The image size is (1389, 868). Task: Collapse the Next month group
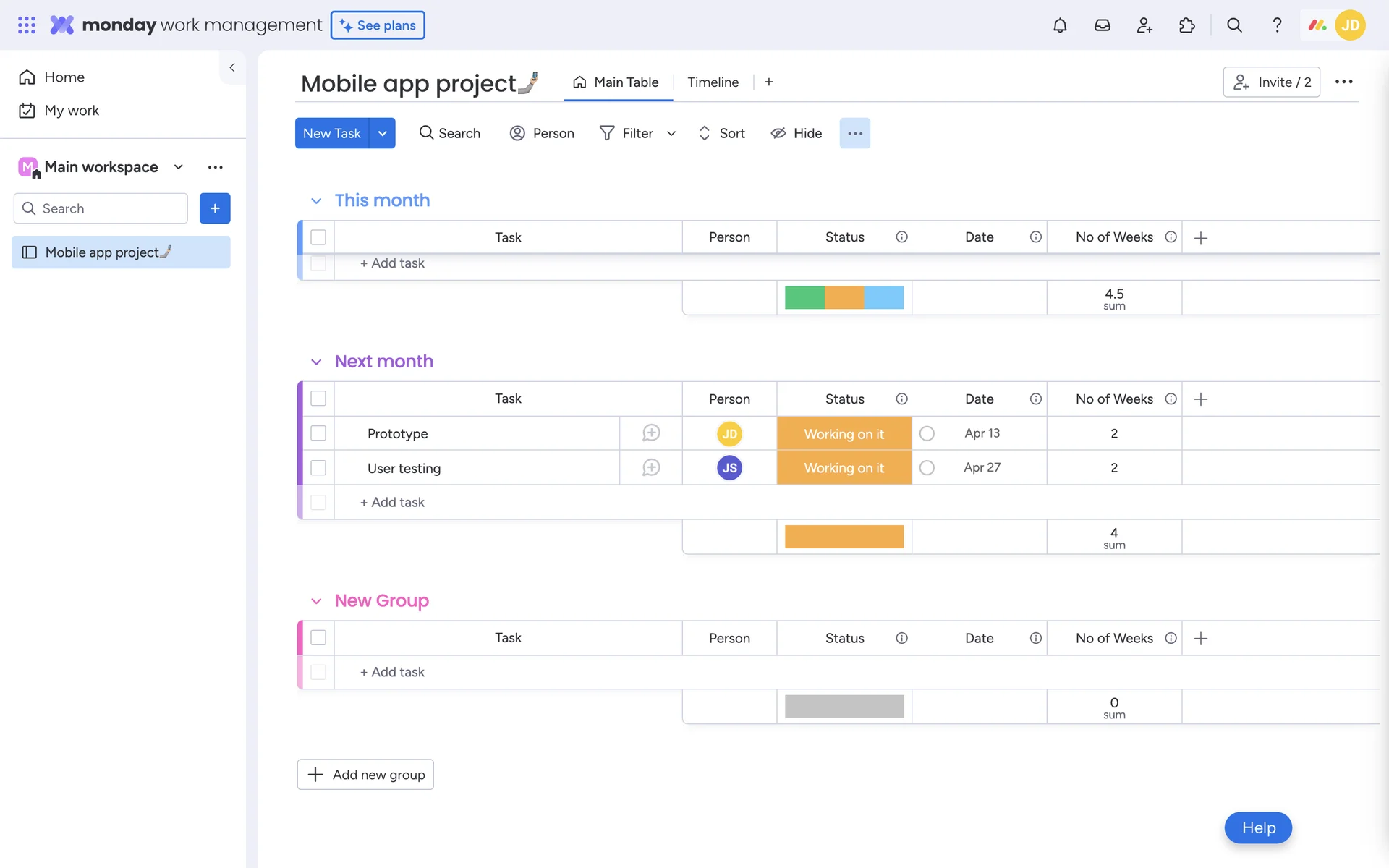click(x=316, y=362)
